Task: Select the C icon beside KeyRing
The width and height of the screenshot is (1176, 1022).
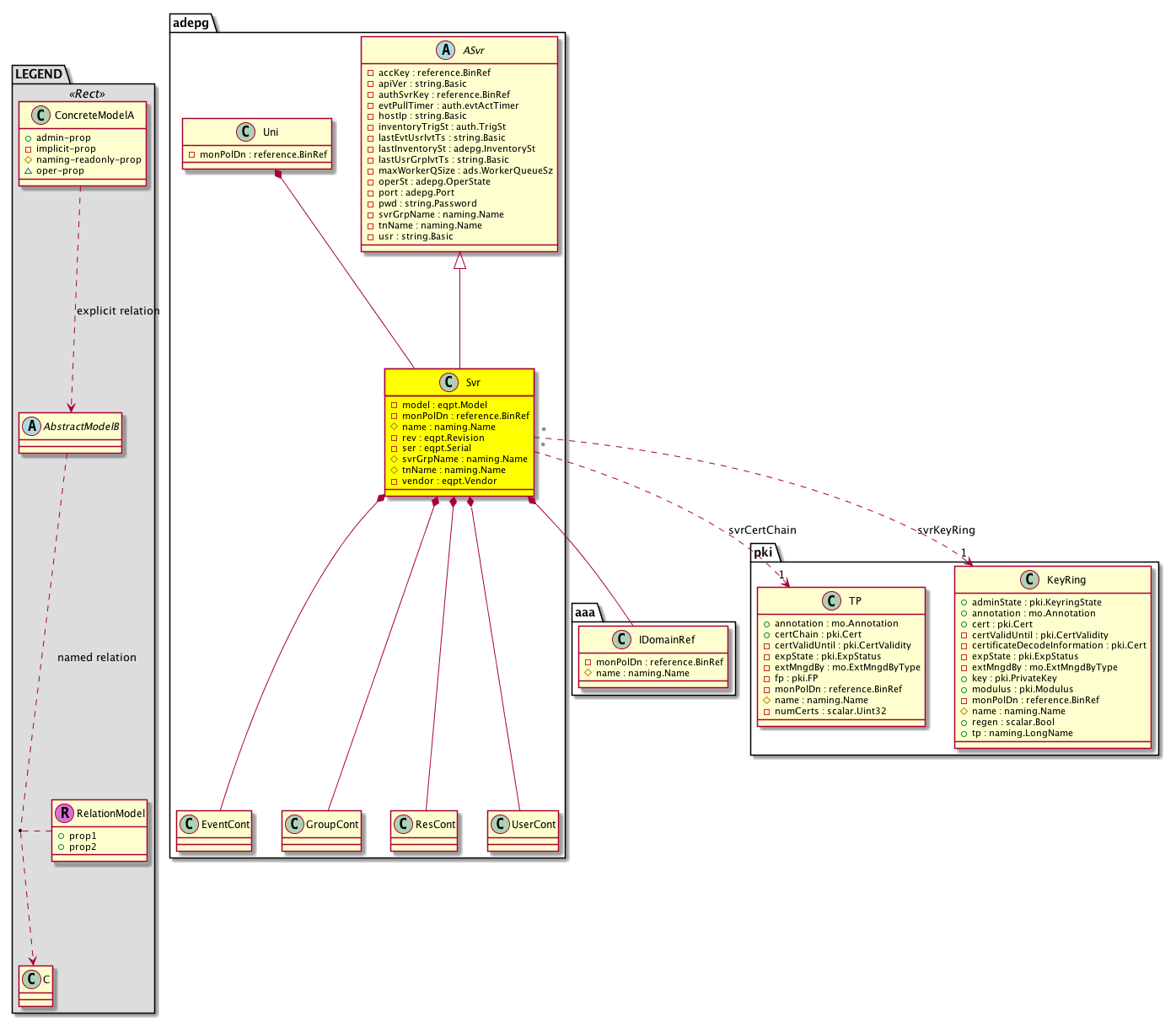Action: click(x=1029, y=580)
